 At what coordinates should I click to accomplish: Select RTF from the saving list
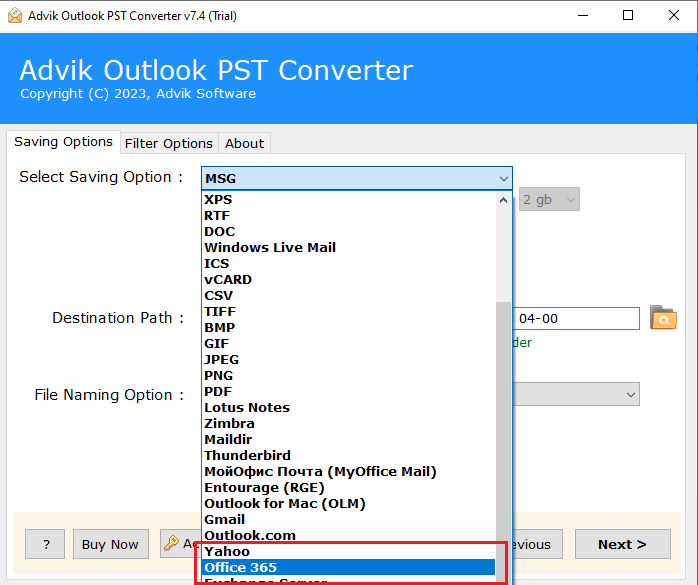[349, 215]
